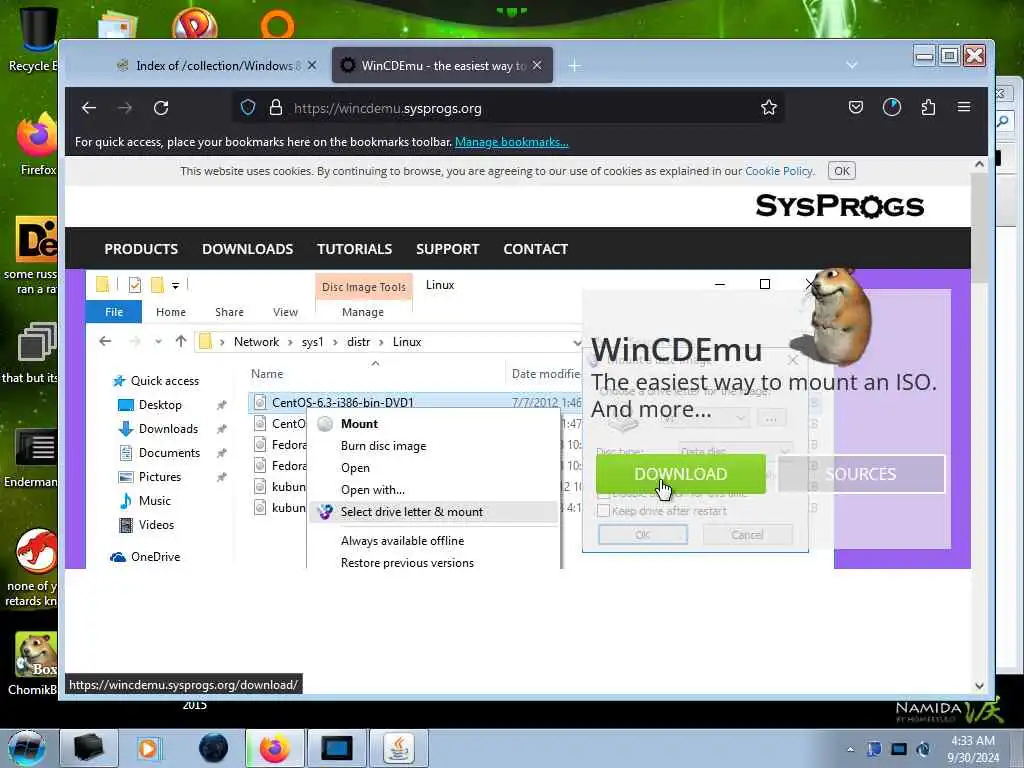Screen dimensions: 1024x768
Task: Open the list all tabs chevron
Action: coord(851,65)
